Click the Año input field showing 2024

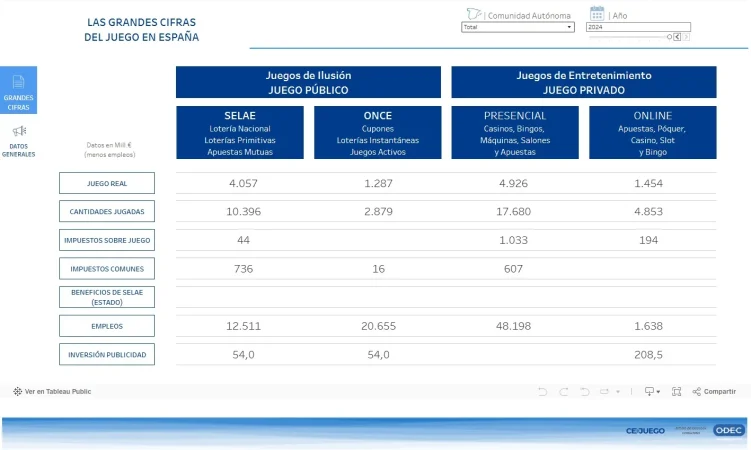[638, 27]
